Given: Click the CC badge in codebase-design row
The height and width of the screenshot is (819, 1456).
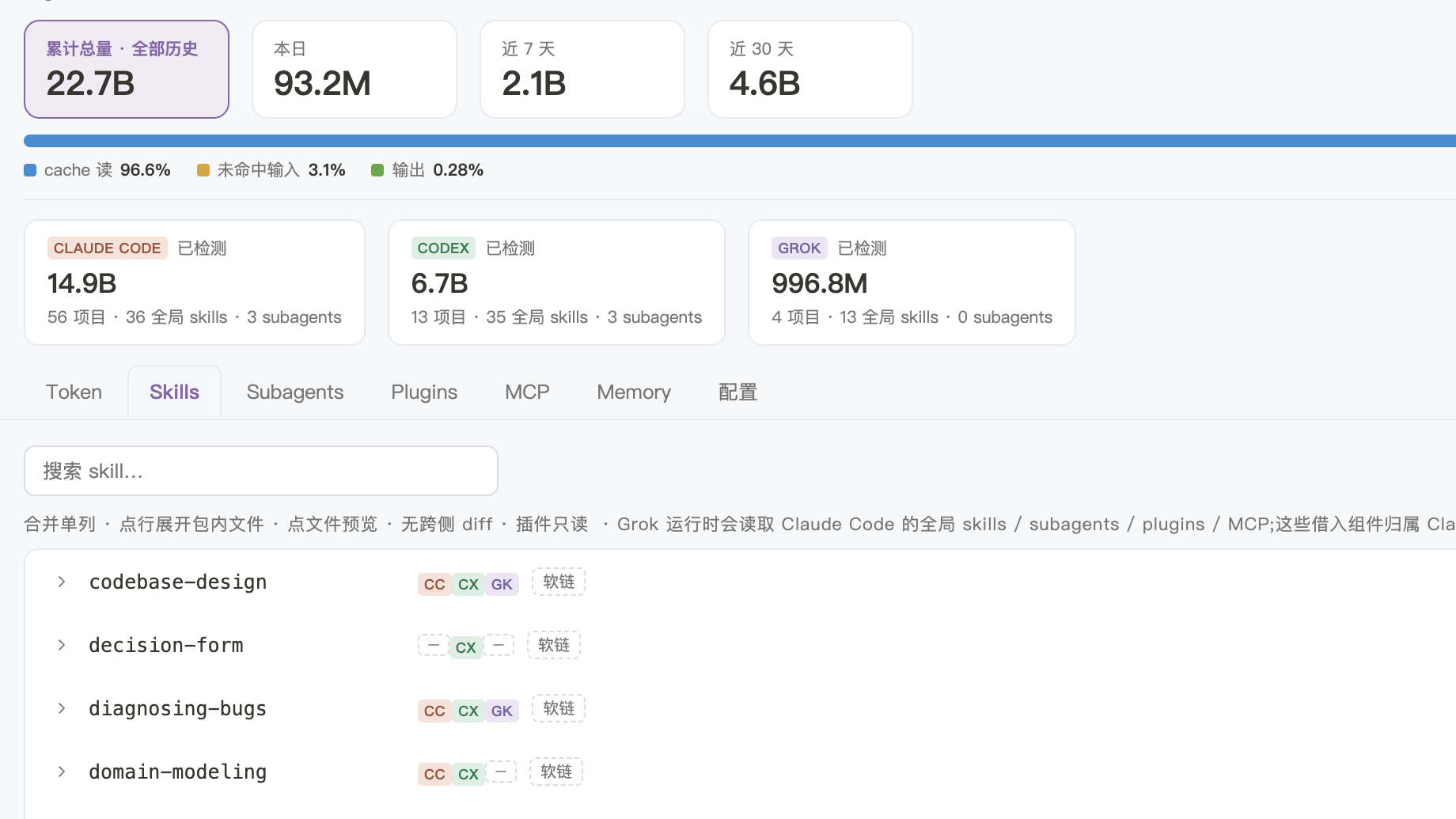Looking at the screenshot, I should [x=434, y=585].
